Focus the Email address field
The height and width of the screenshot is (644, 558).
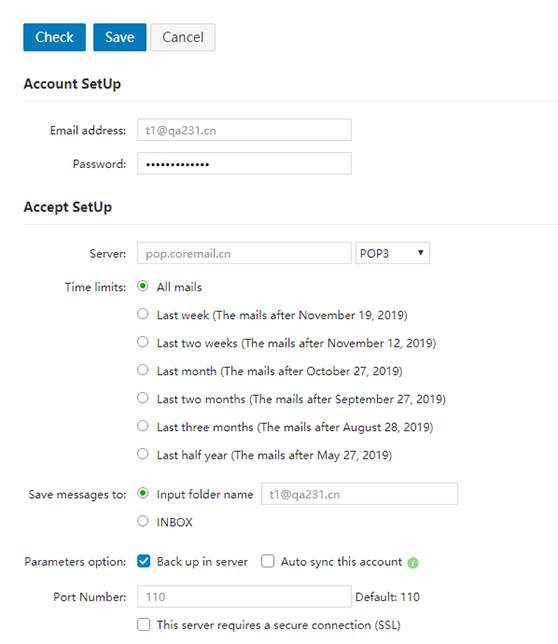coord(244,130)
